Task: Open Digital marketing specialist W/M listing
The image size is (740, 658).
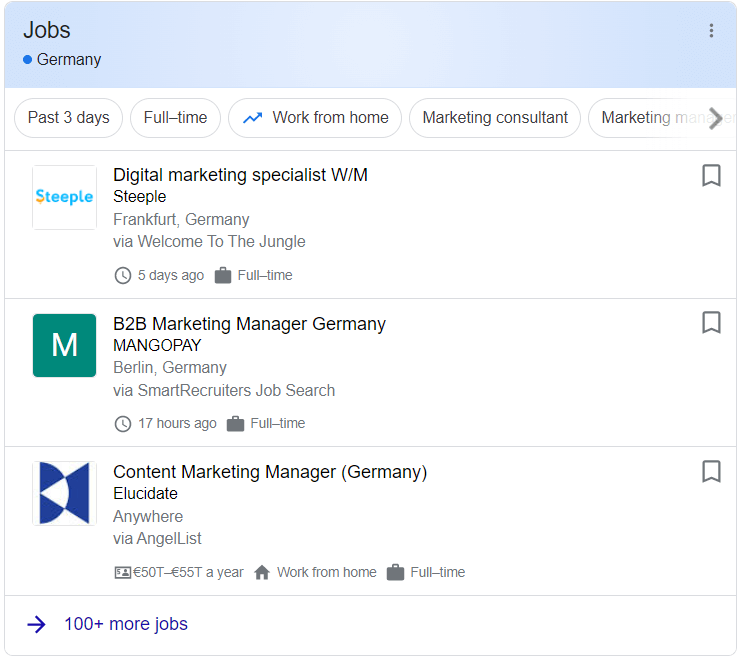Action: click(240, 175)
